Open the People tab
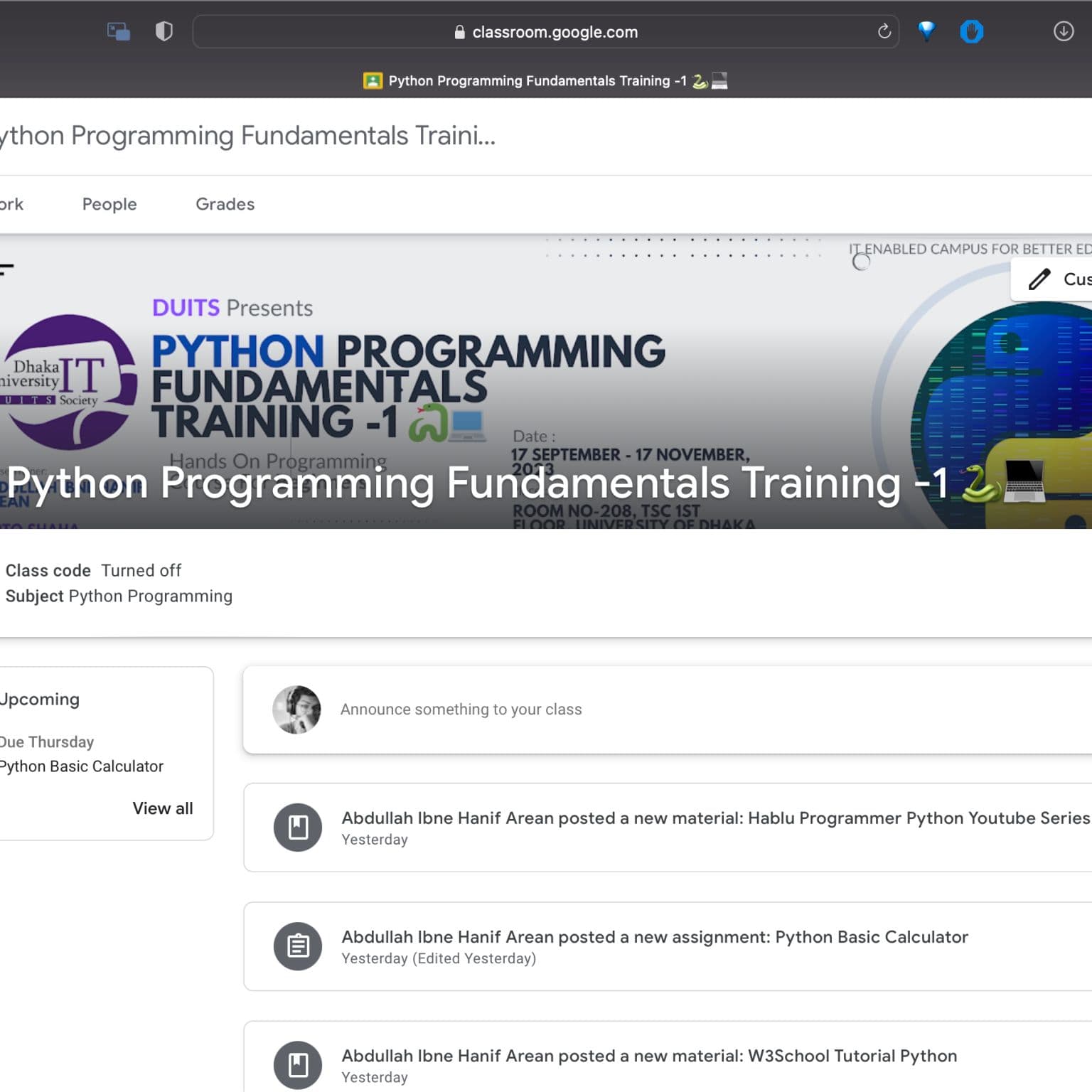The image size is (1092, 1092). pos(109,204)
